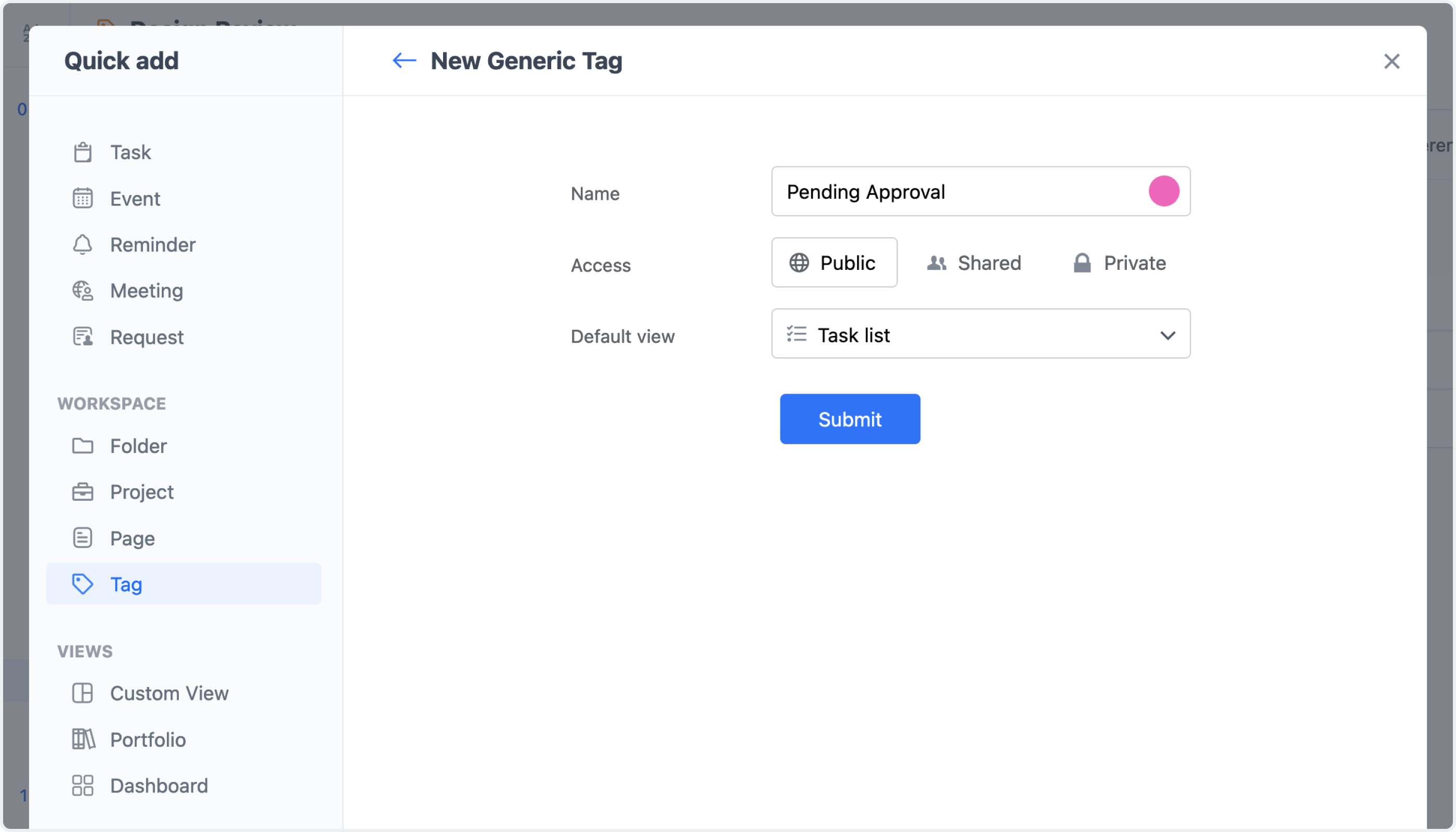Click the Dashboard grid icon
1456x832 pixels.
click(x=83, y=786)
